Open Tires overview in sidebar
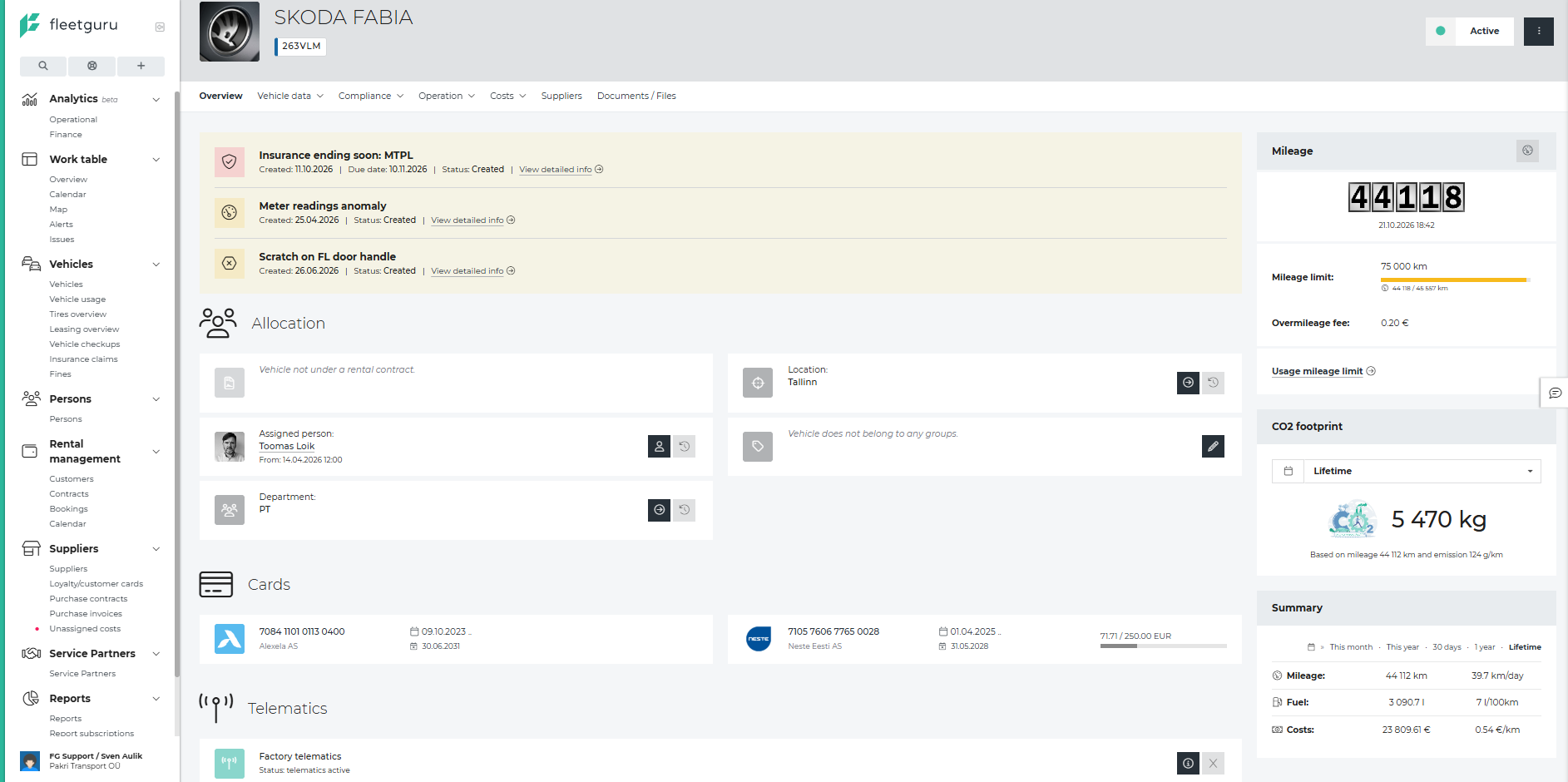The image size is (1568, 782). click(77, 314)
